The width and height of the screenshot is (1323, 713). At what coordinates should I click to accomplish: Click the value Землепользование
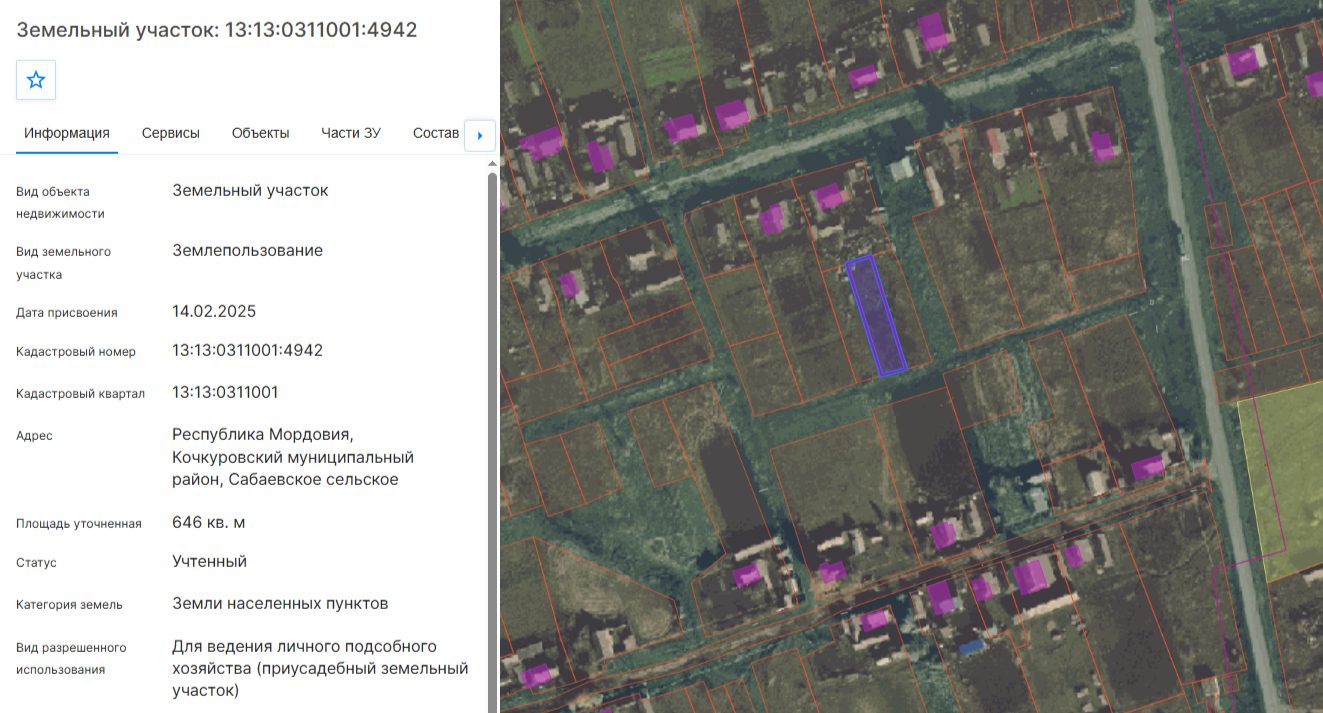coord(247,250)
